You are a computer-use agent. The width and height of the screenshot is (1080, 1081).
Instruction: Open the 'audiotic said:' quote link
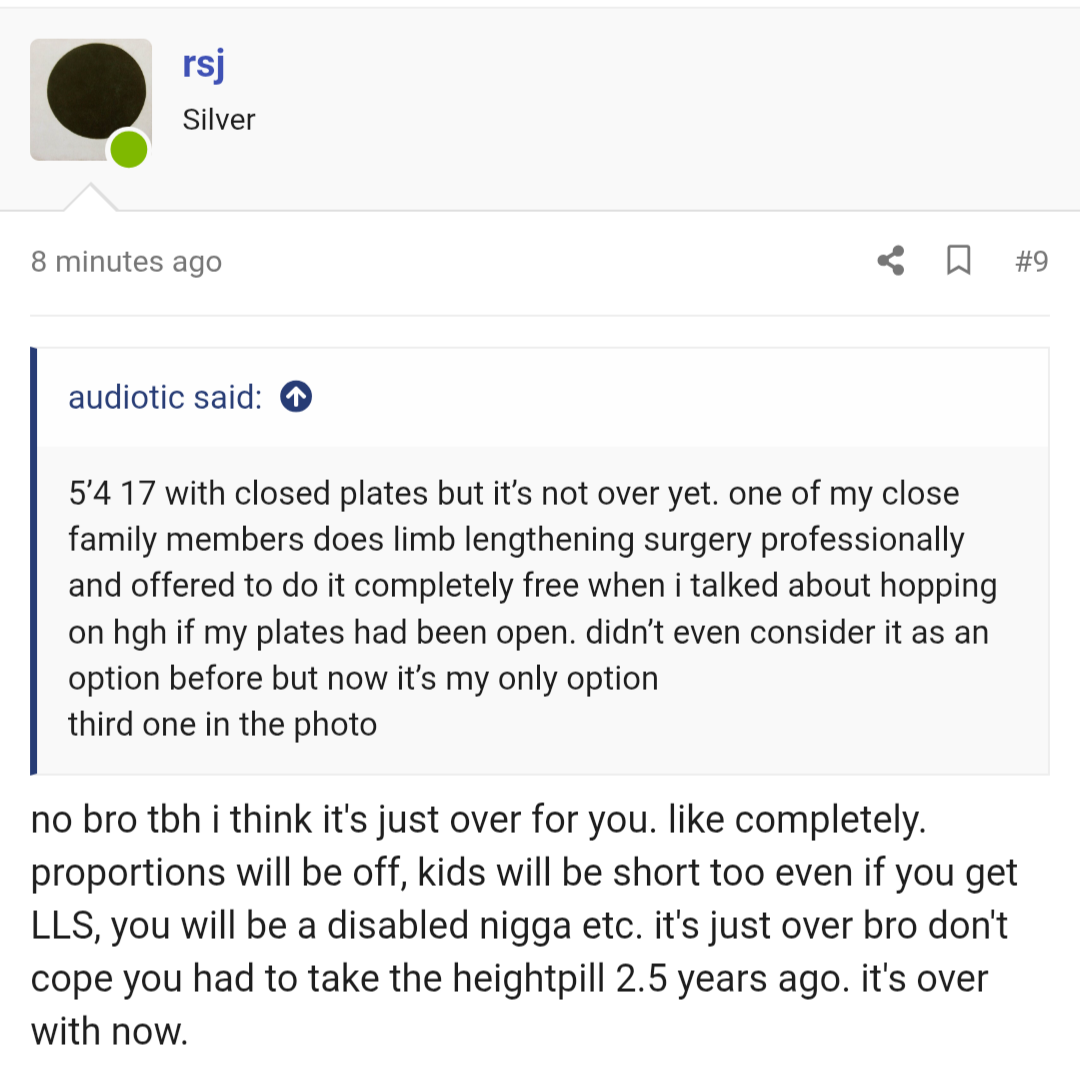click(x=165, y=397)
